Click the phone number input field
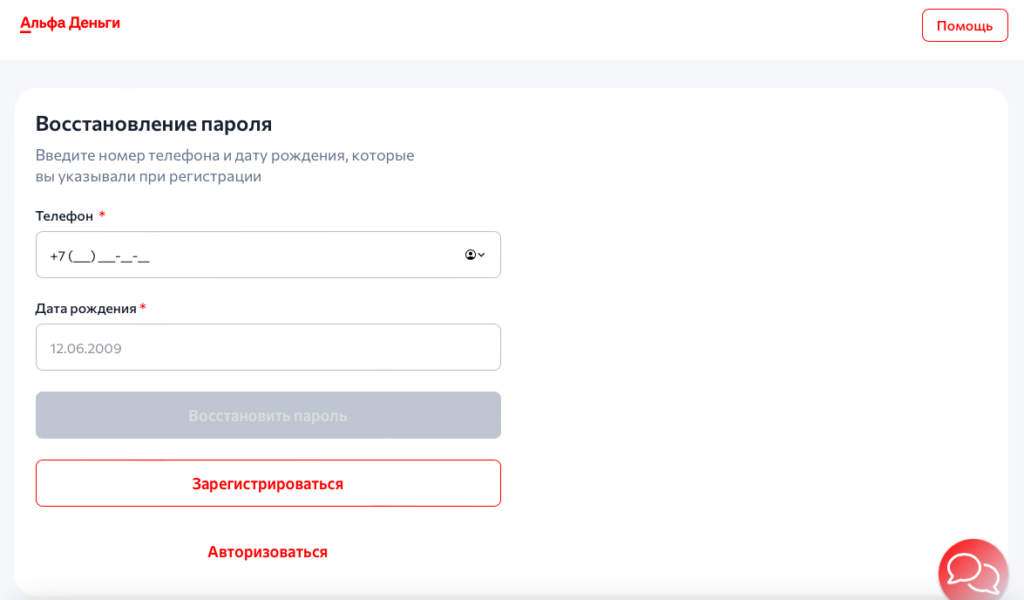The image size is (1024, 600). pos(250,254)
